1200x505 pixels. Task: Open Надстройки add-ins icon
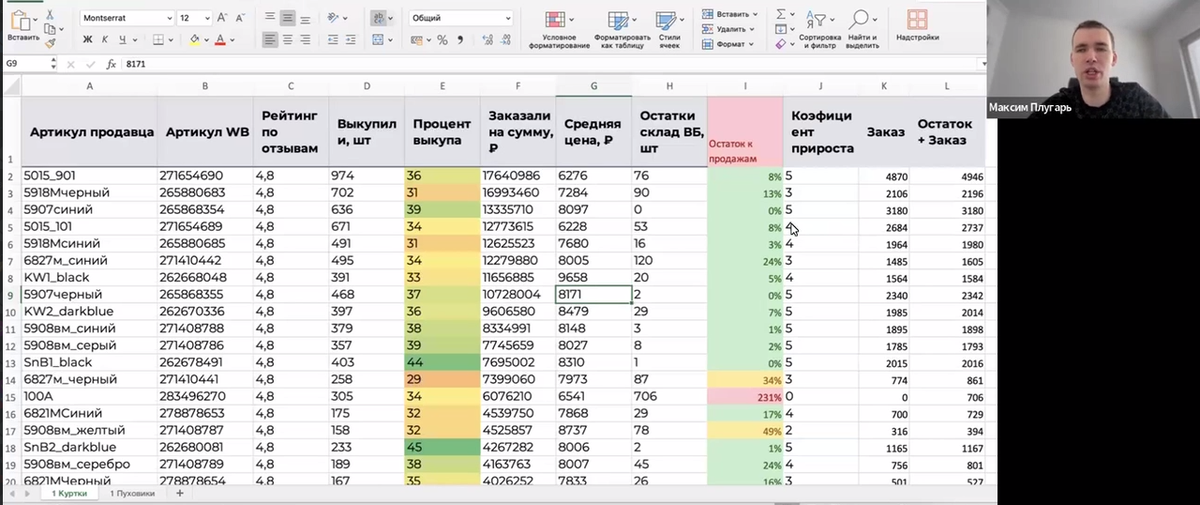[917, 19]
